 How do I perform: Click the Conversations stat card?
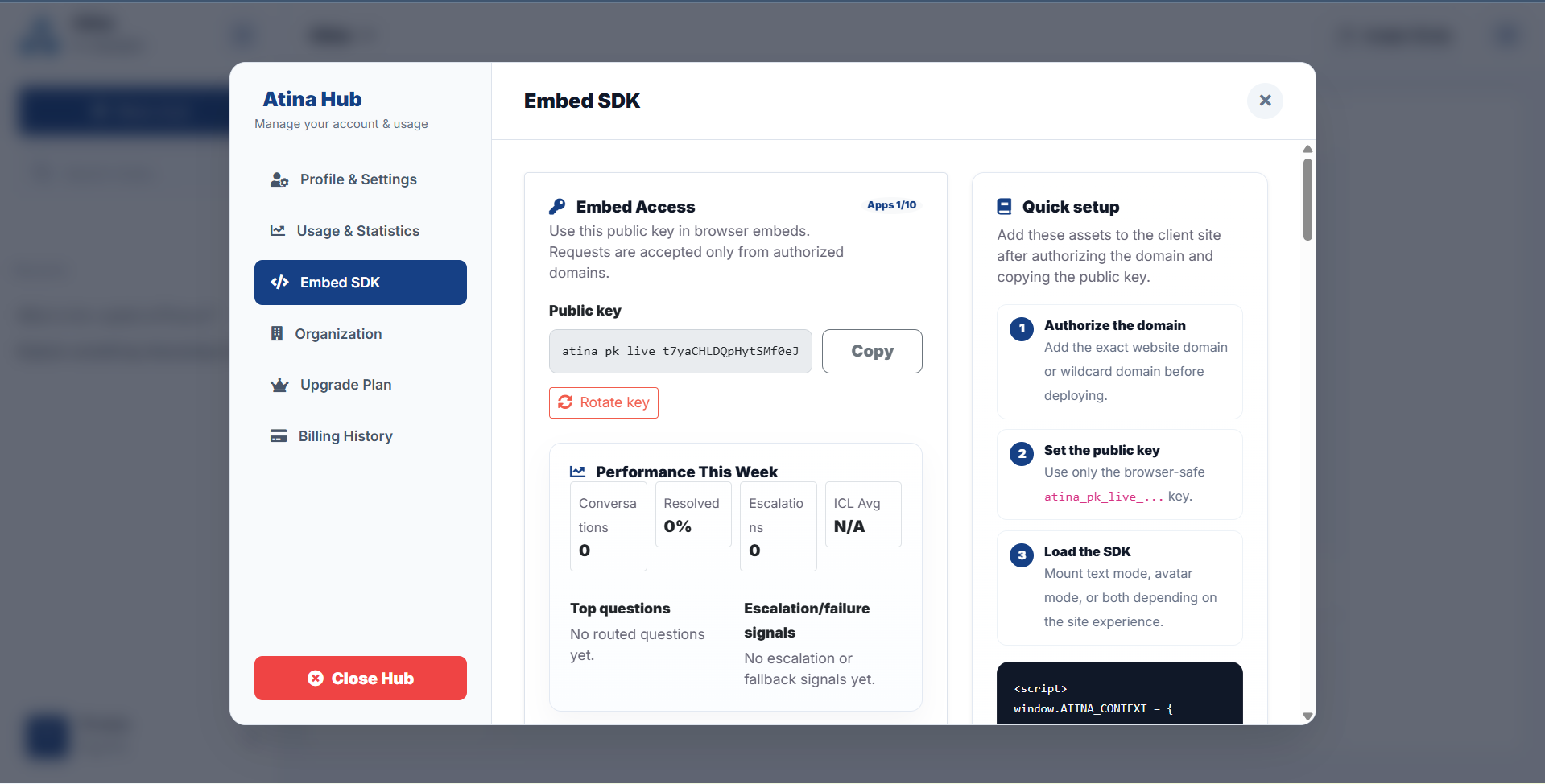coord(609,526)
